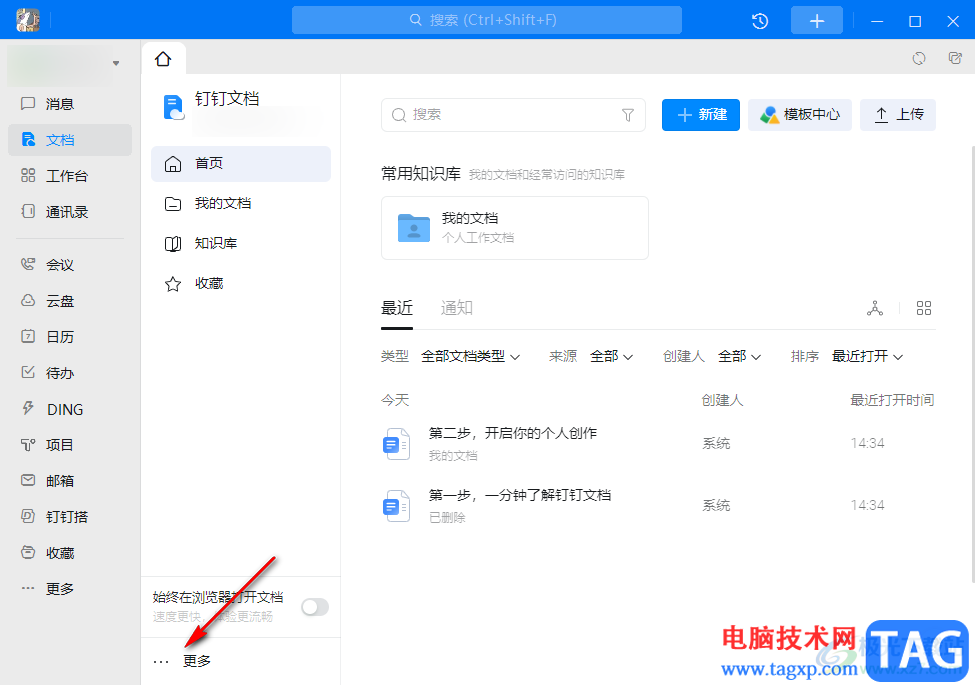Open 项目 projects
Screen dimensions: 975x685
[x=70, y=445]
